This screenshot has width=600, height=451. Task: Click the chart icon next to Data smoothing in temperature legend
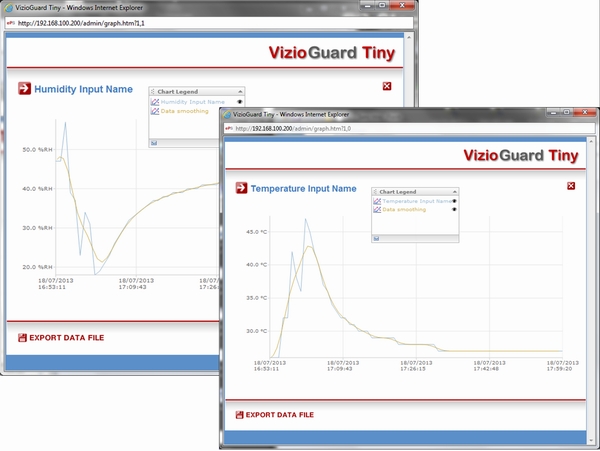(377, 210)
